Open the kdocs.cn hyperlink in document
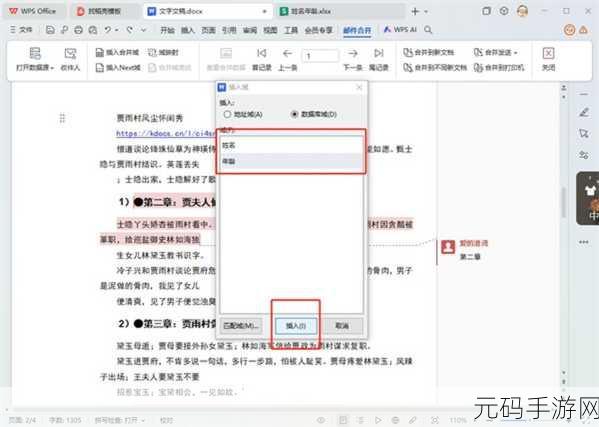Viewport: 599px width, 427px height. (166, 133)
